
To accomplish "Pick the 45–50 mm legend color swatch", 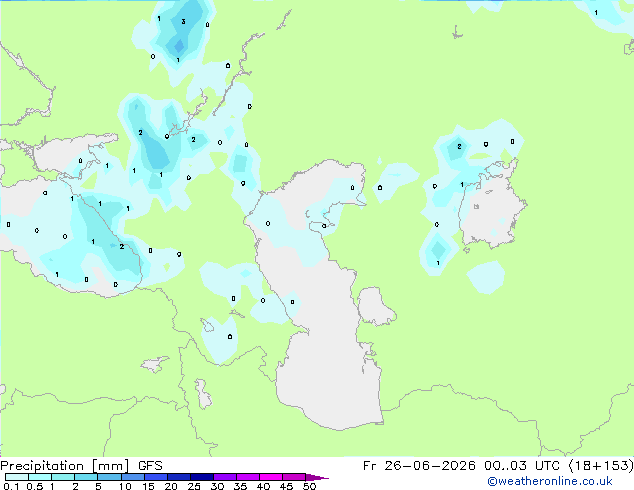I will 294,477.
